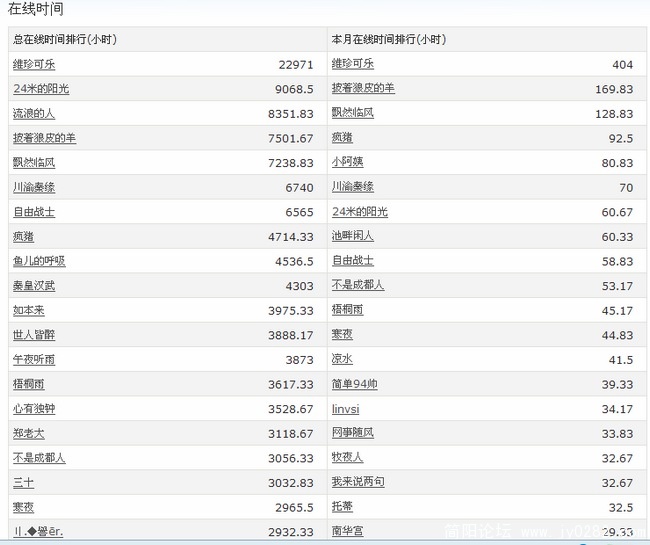Click the 如本来 user link
This screenshot has width=650, height=545.
(x=29, y=310)
